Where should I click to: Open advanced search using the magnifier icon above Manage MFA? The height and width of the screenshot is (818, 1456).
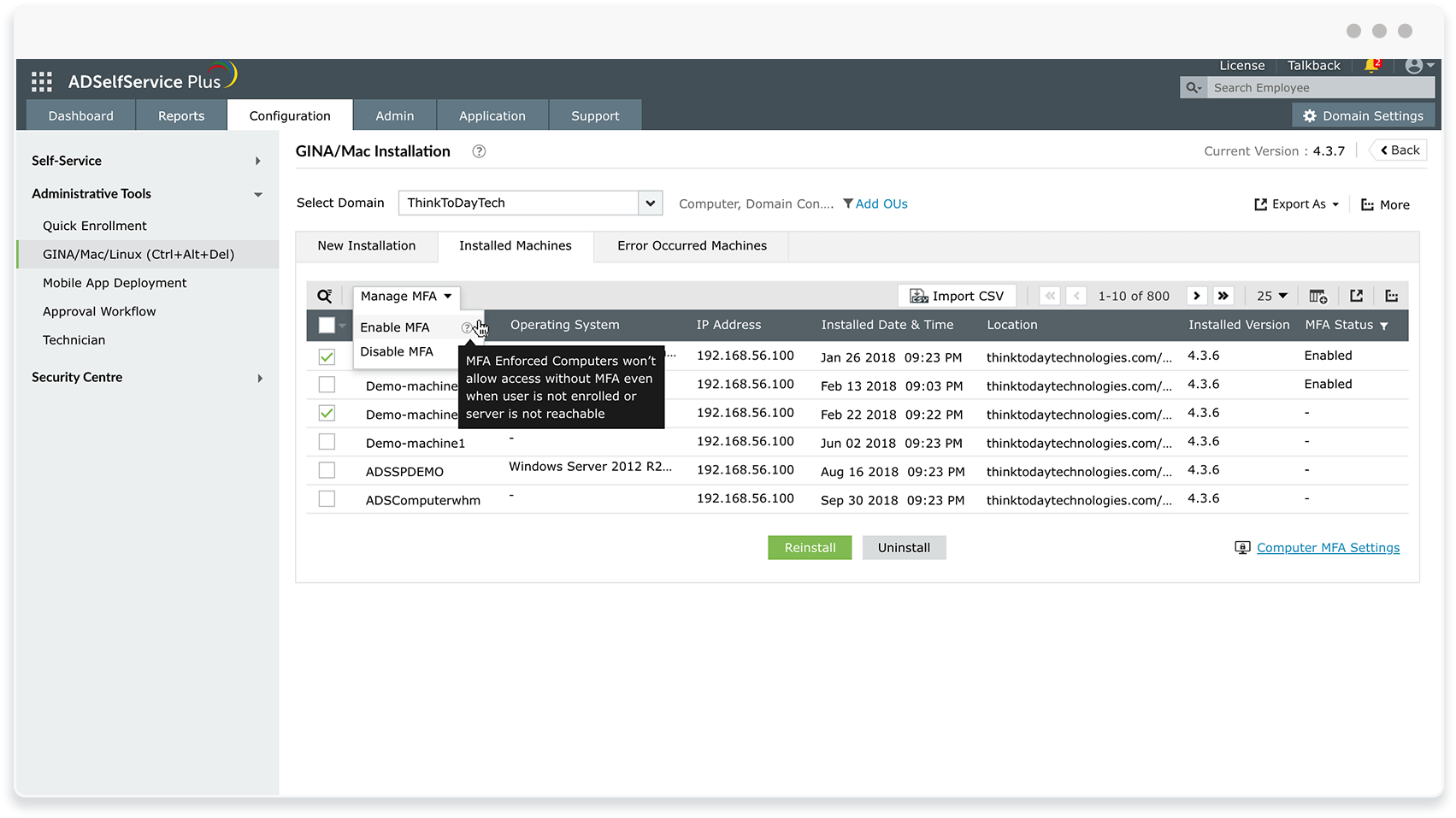click(324, 296)
